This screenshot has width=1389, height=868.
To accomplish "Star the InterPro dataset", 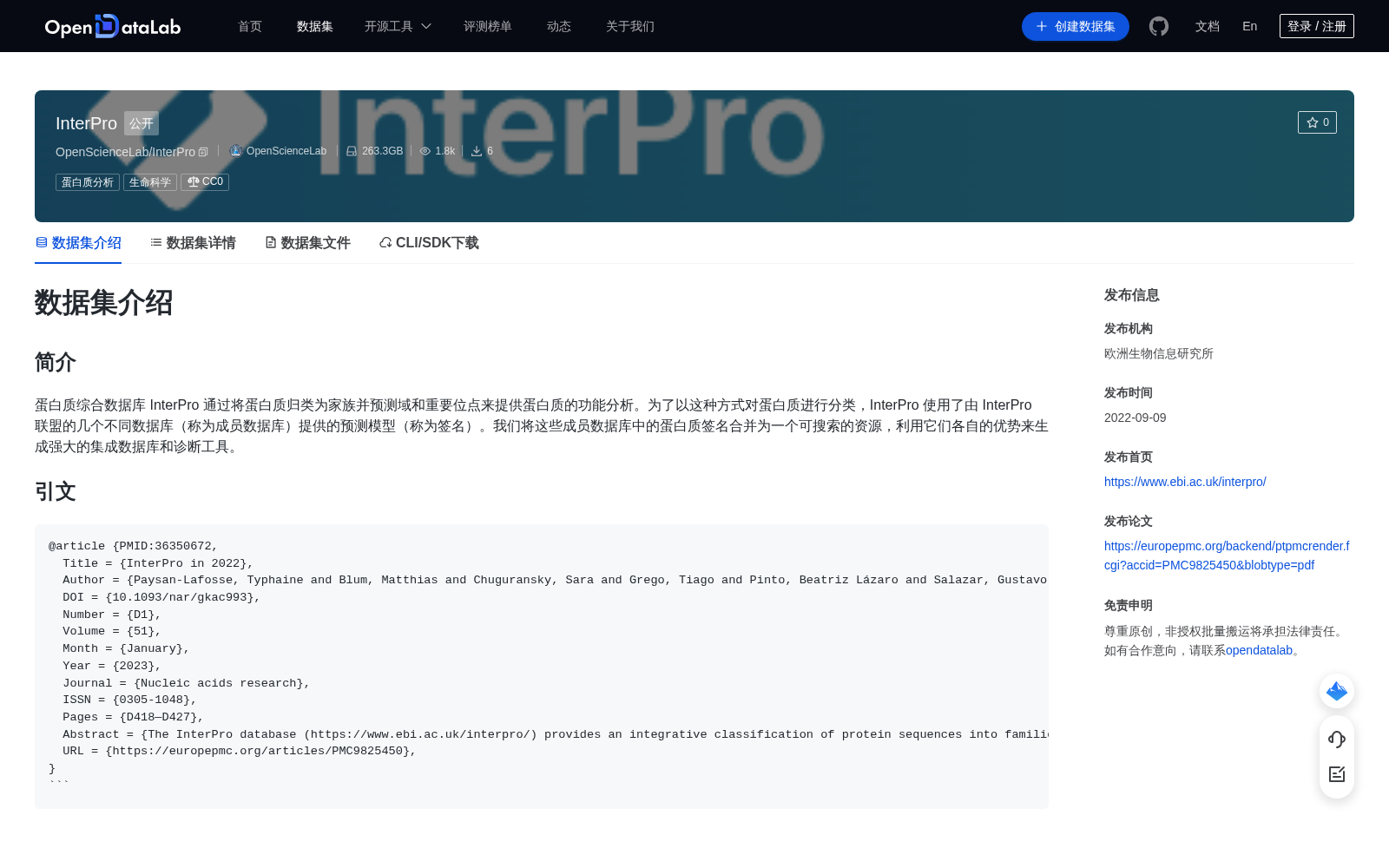I will 1317,122.
